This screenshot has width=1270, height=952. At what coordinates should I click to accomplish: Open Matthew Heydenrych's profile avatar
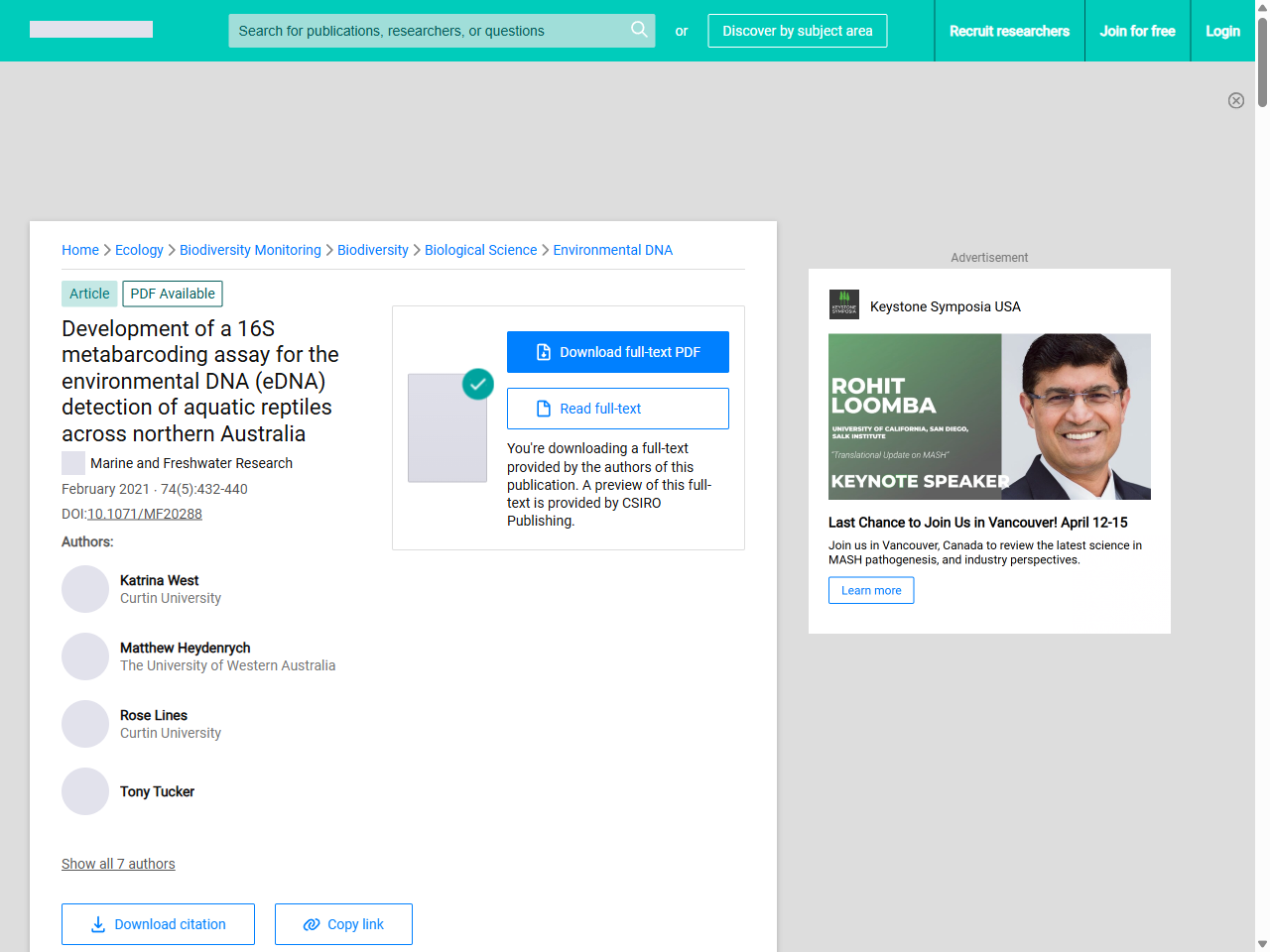click(x=85, y=656)
